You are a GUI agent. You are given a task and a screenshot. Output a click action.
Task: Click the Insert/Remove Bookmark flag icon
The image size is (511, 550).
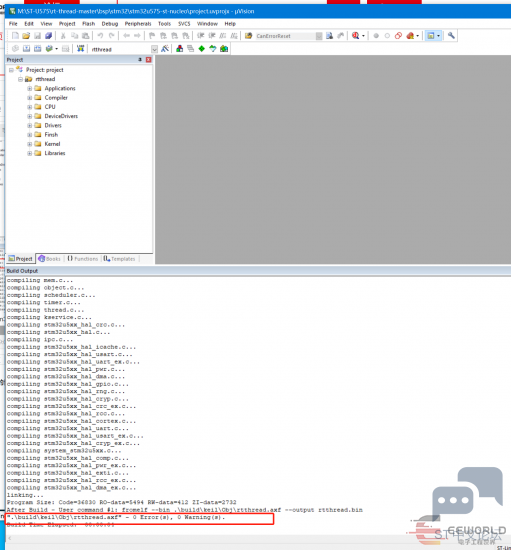[x=152, y=36]
